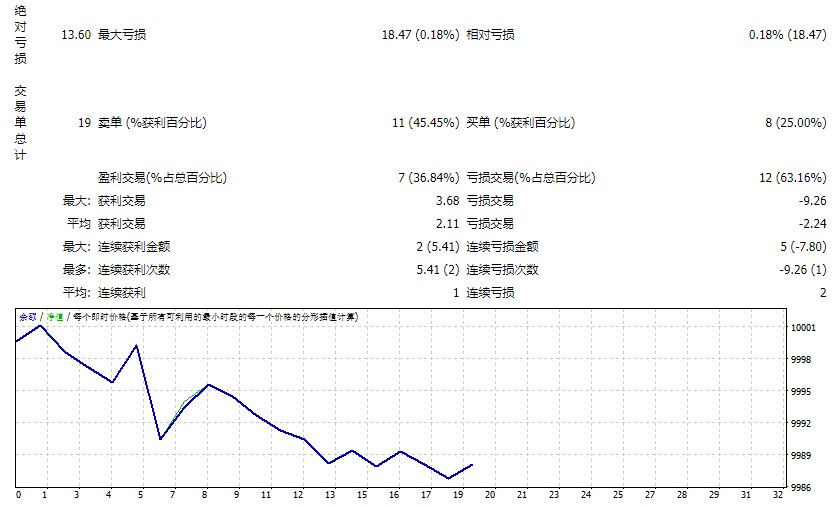Click the 9986 label on chart's vertical axis

(x=801, y=488)
